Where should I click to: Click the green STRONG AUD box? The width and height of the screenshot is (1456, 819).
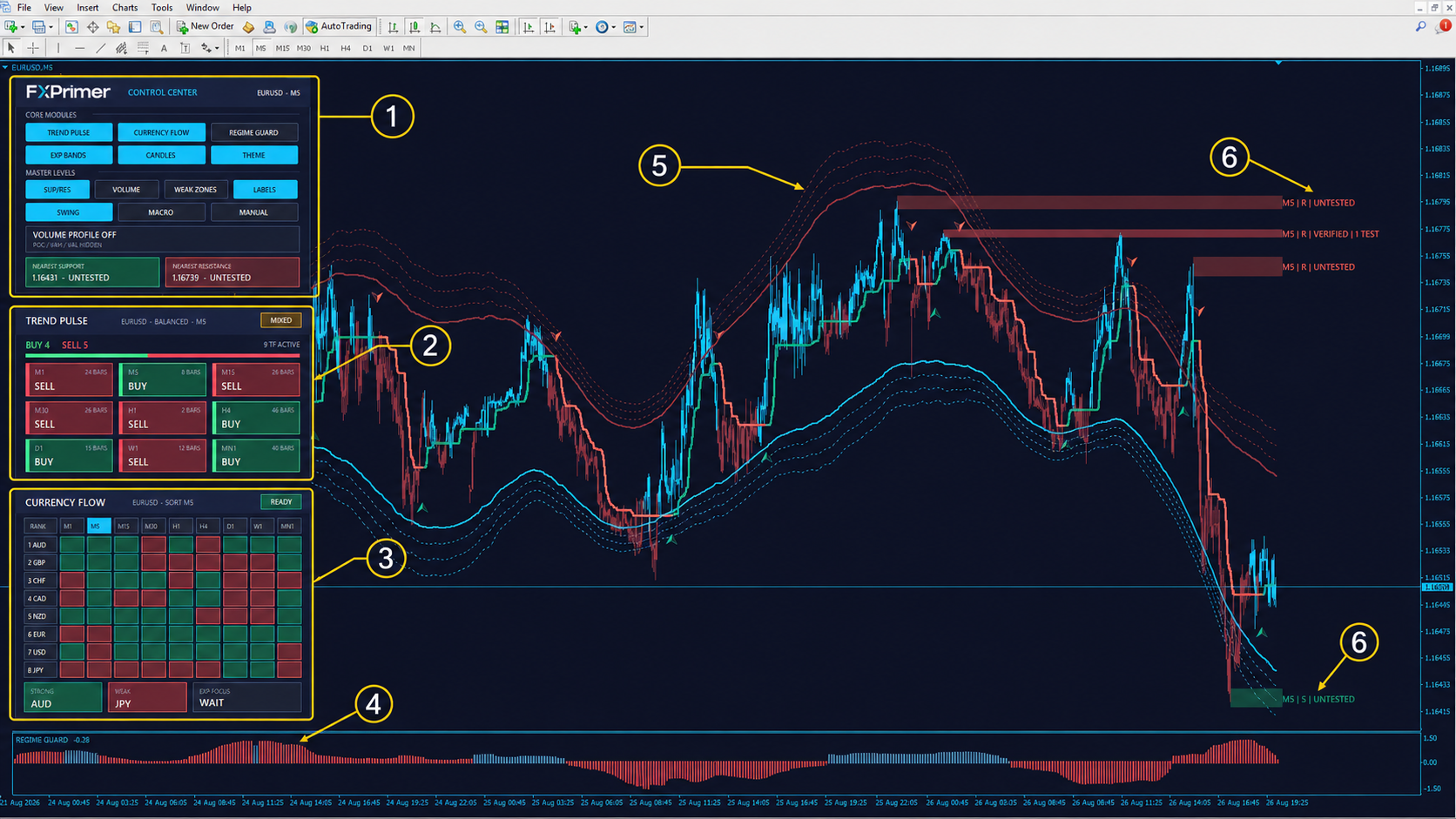tap(63, 698)
